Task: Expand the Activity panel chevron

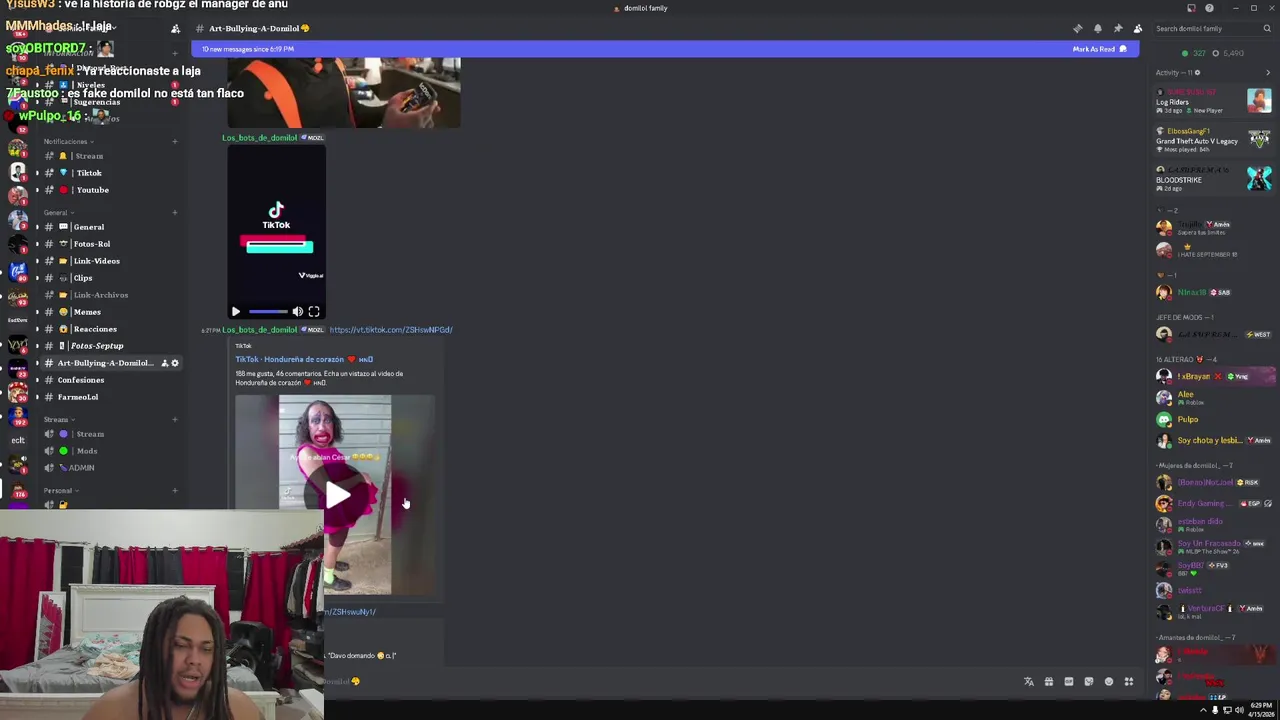Action: (1268, 72)
